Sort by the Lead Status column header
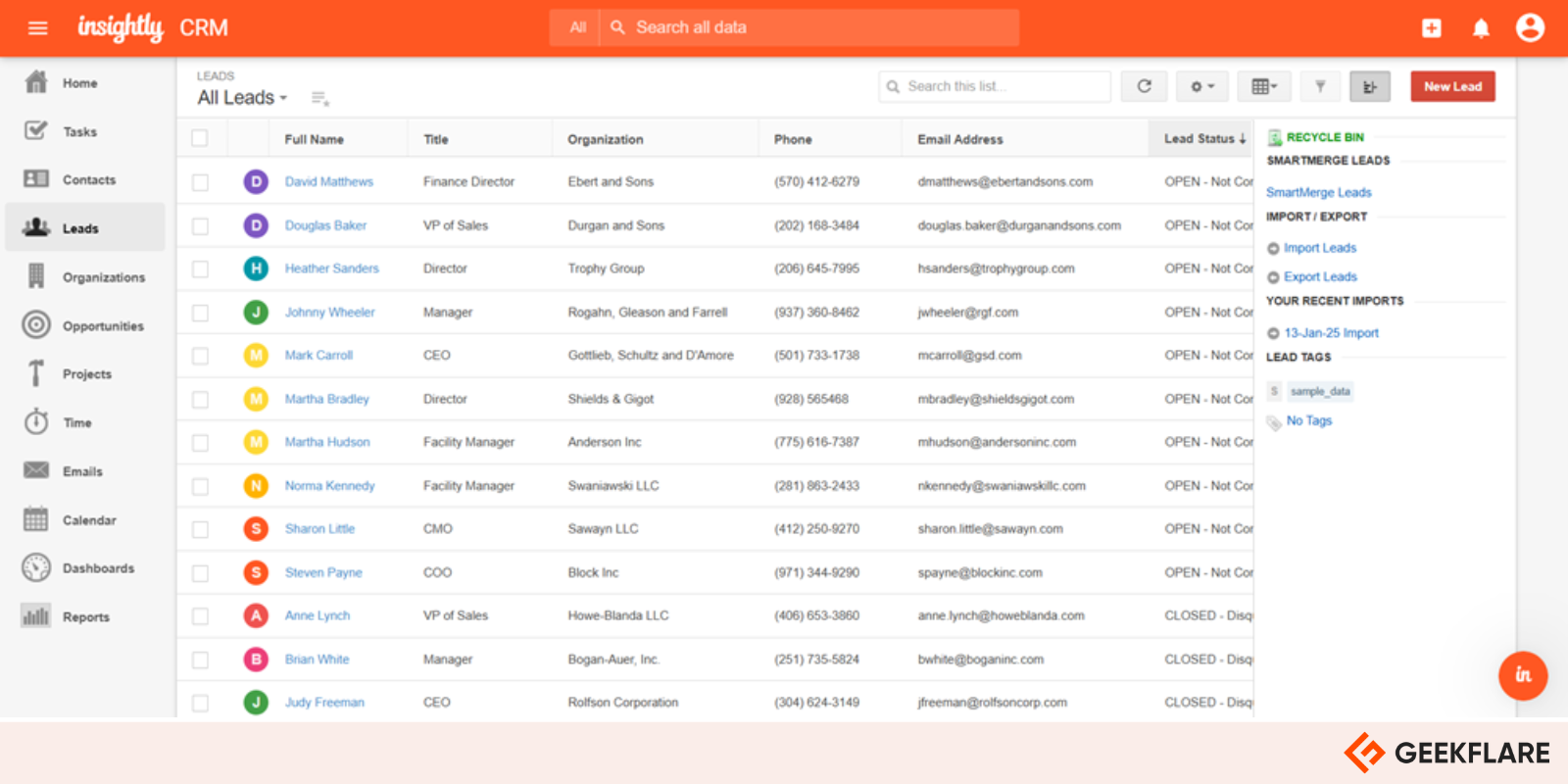 point(1201,139)
